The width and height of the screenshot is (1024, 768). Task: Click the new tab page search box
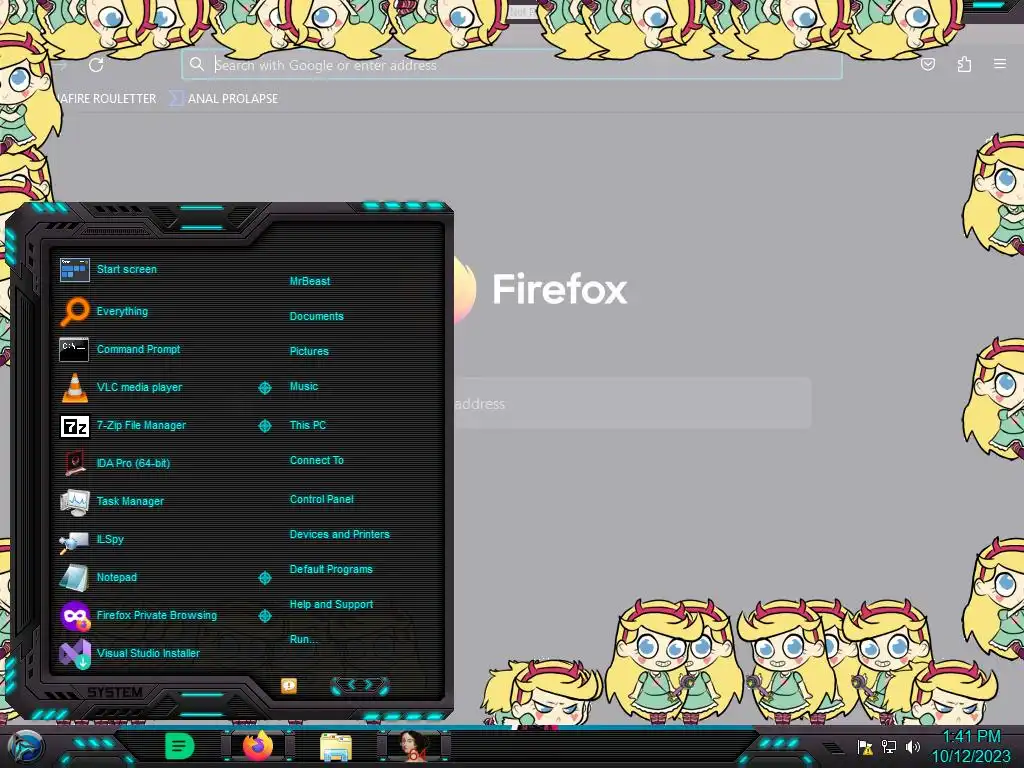[x=632, y=404]
